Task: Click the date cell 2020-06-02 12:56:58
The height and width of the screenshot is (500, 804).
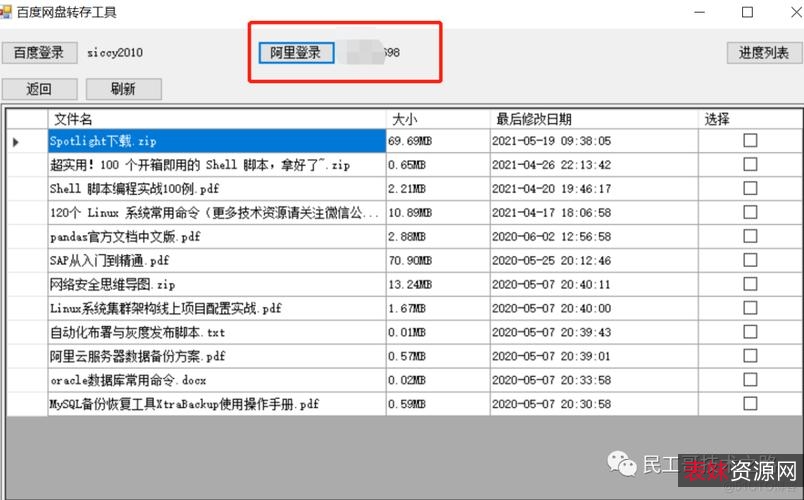Action: (594, 236)
